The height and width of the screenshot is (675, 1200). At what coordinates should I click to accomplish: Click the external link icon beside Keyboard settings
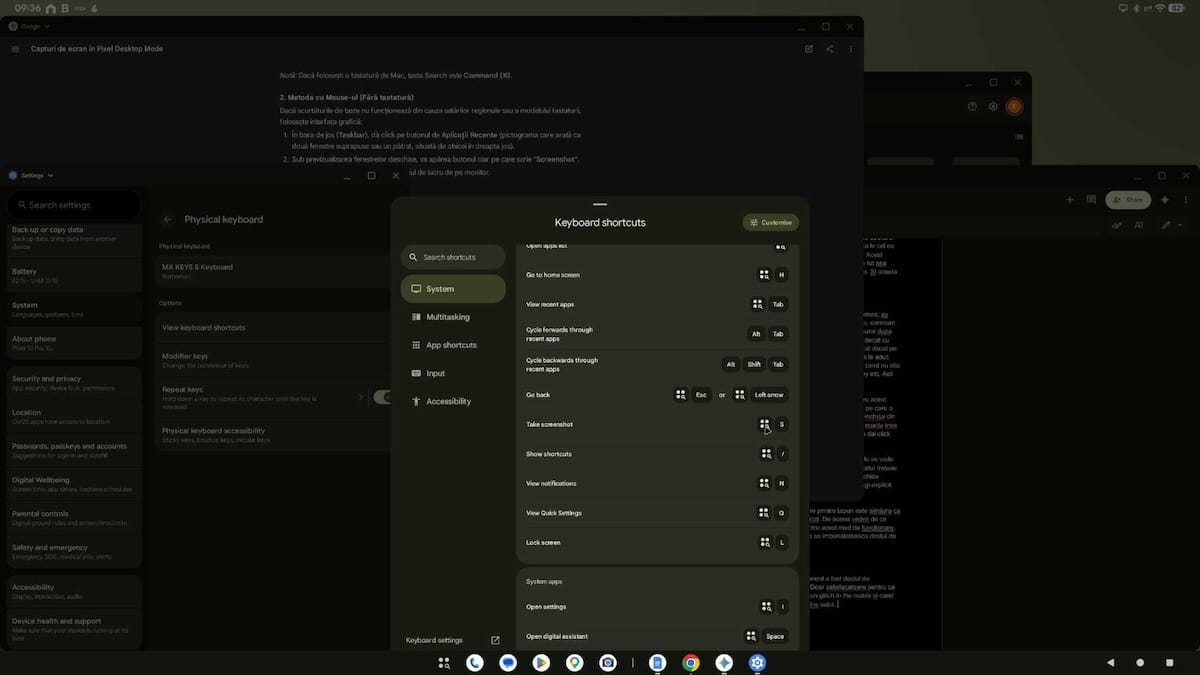tap(495, 640)
